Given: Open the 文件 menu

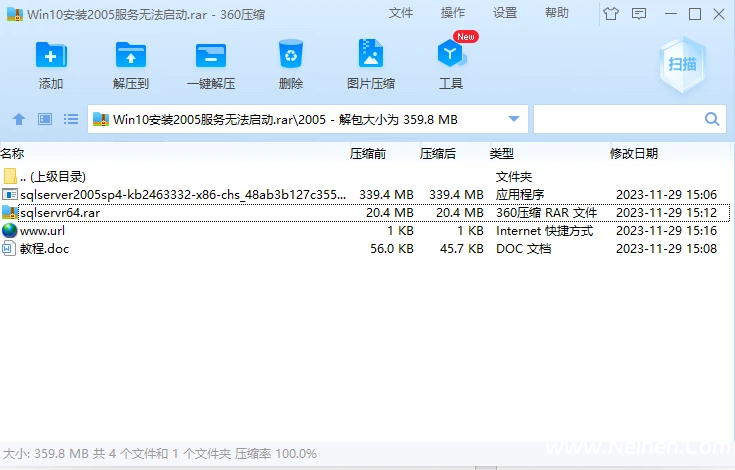Looking at the screenshot, I should [x=401, y=13].
